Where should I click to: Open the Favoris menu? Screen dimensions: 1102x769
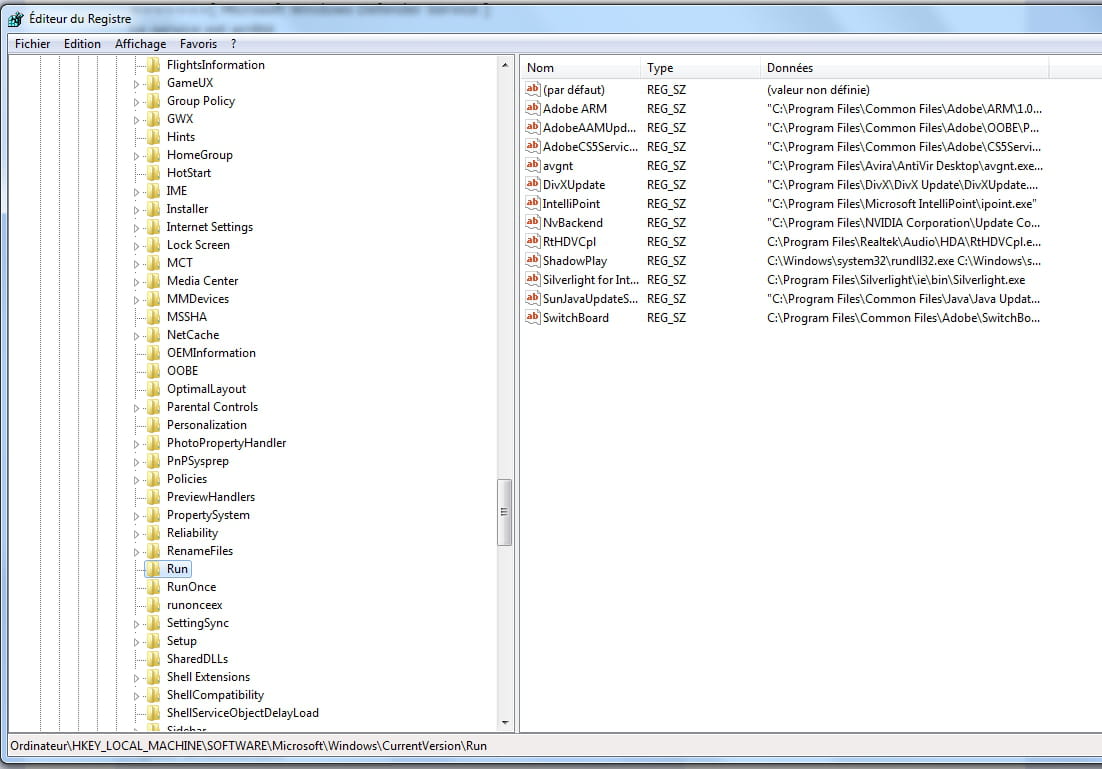point(198,44)
